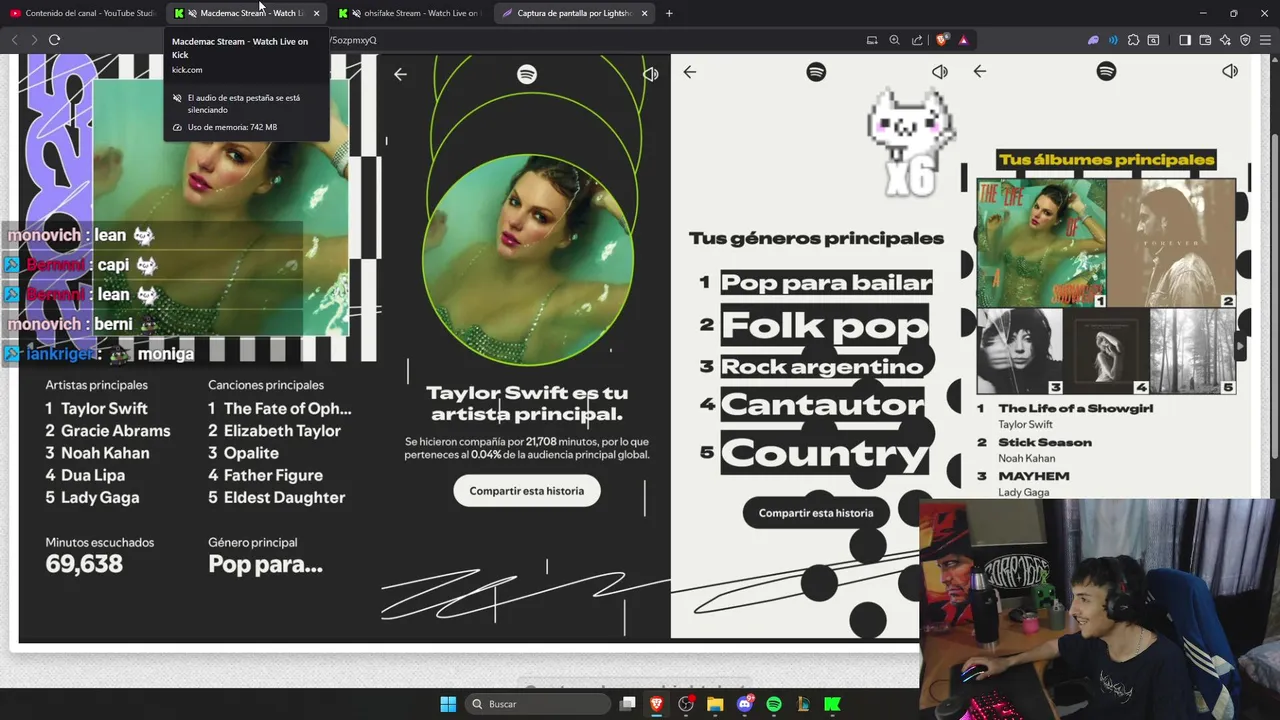Open The Life of a Showgirl album cover
1280x720 pixels.
click(1041, 243)
